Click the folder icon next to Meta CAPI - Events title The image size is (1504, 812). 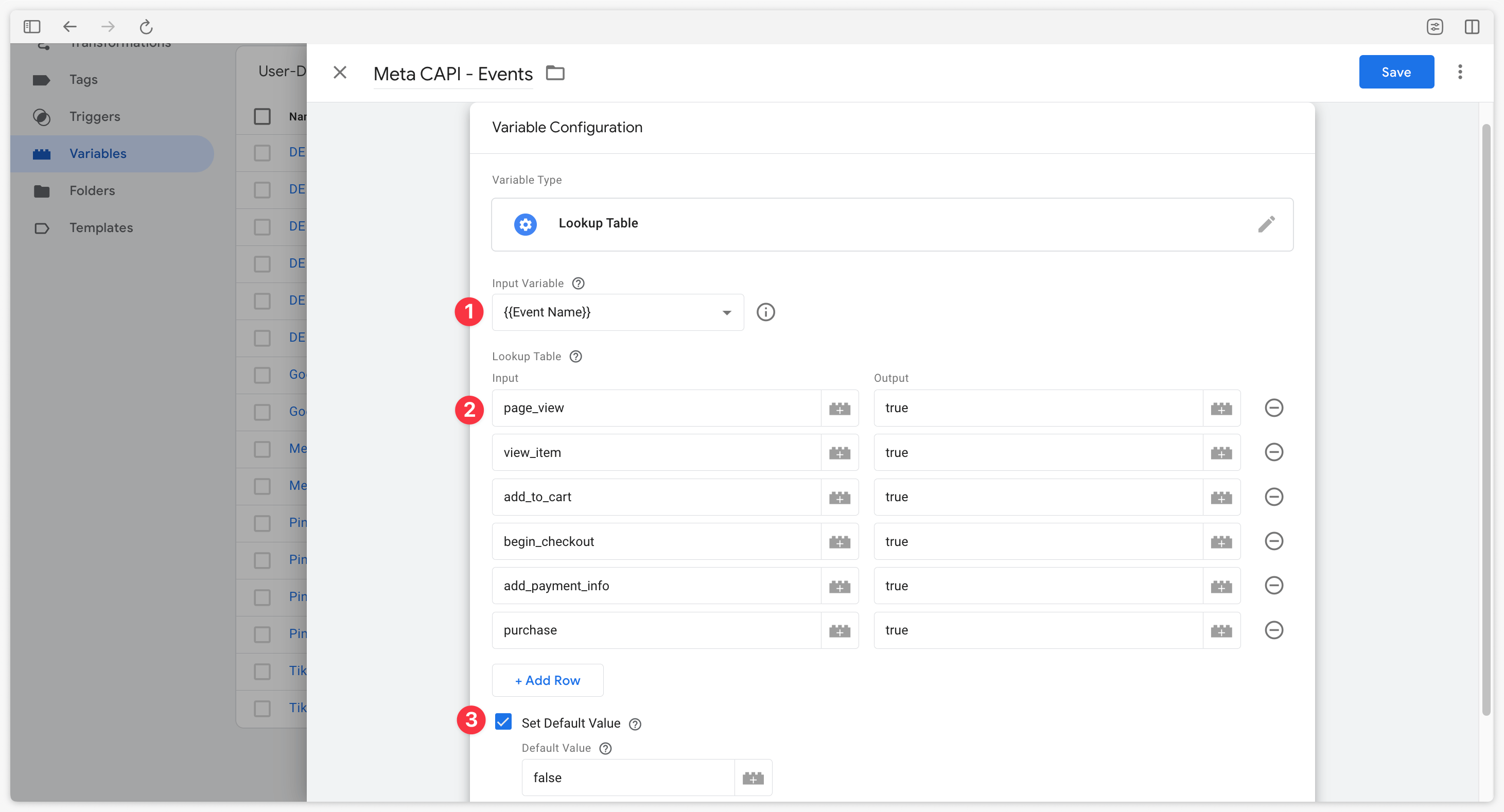click(x=557, y=72)
